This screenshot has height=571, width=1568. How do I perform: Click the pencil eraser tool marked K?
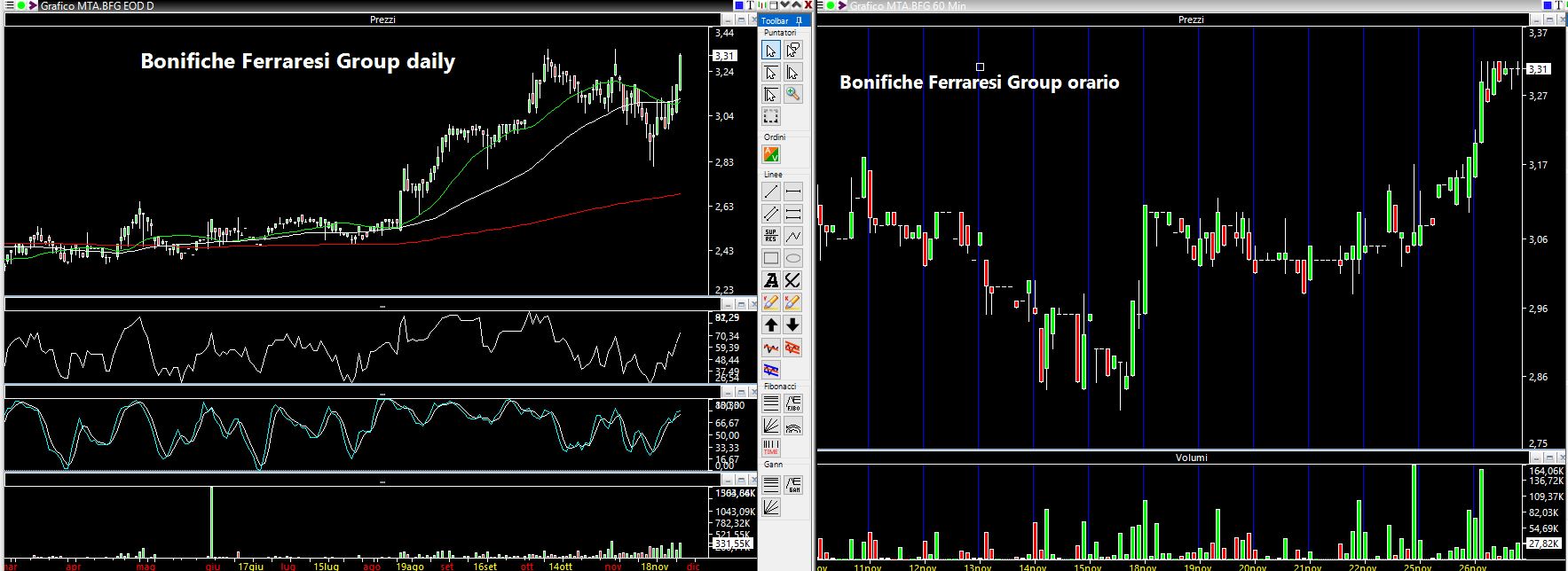click(x=793, y=302)
